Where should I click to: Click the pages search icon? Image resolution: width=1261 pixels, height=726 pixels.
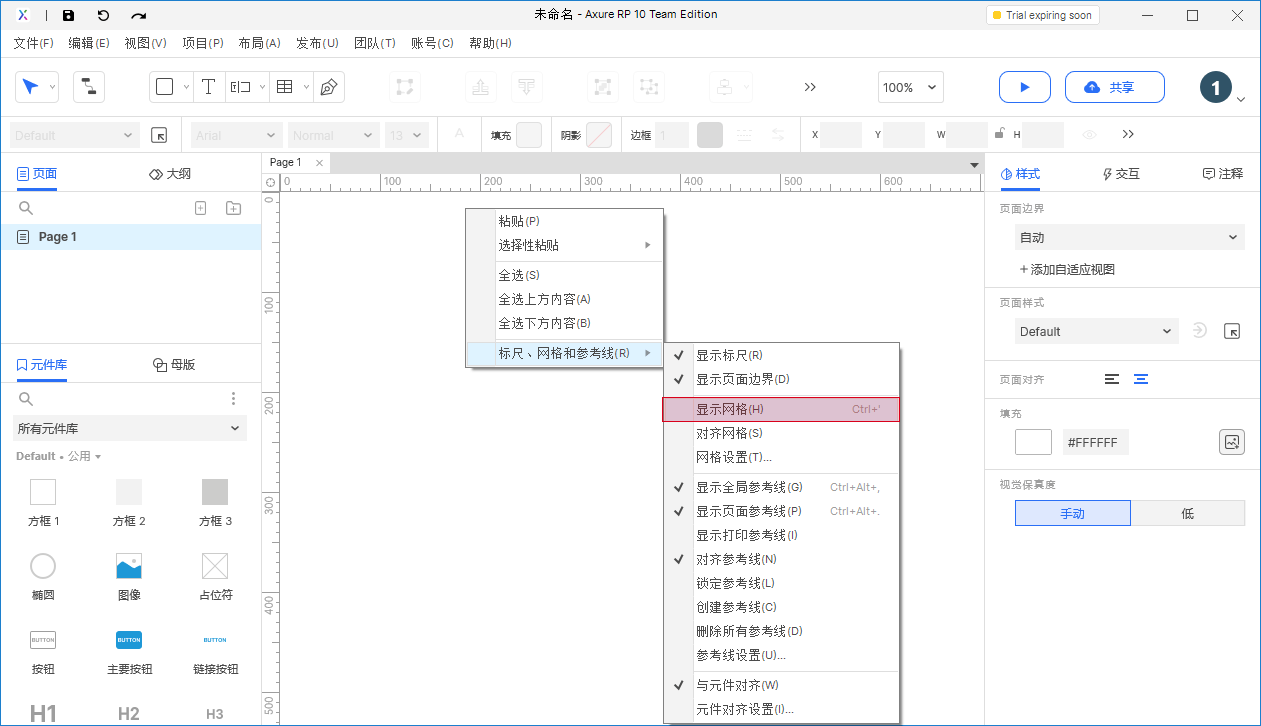26,208
